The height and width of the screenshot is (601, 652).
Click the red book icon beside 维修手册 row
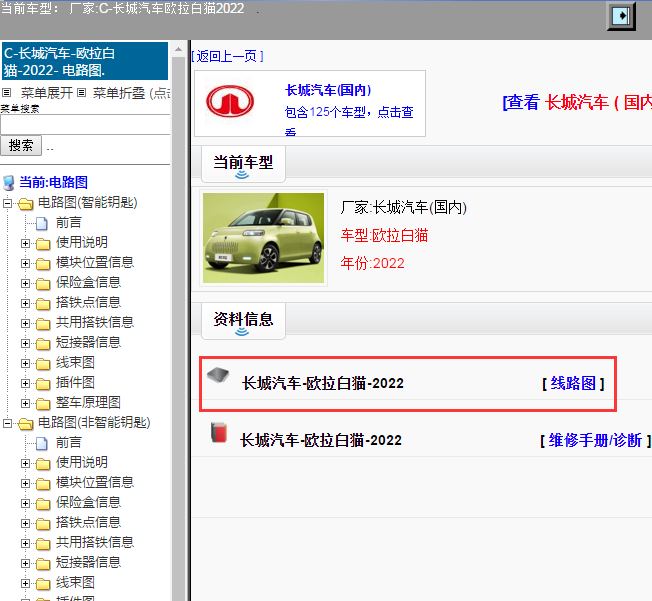(219, 433)
